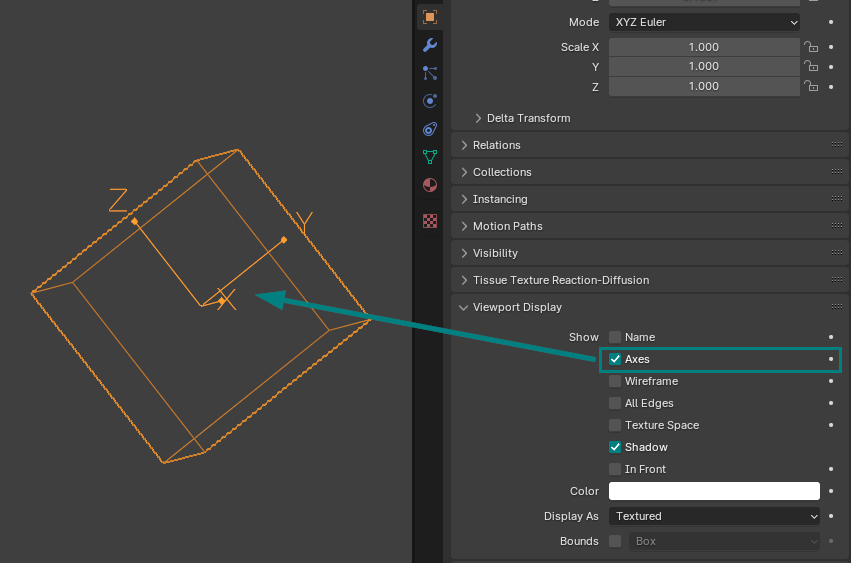Open the Object properties tab icon

tap(430, 17)
